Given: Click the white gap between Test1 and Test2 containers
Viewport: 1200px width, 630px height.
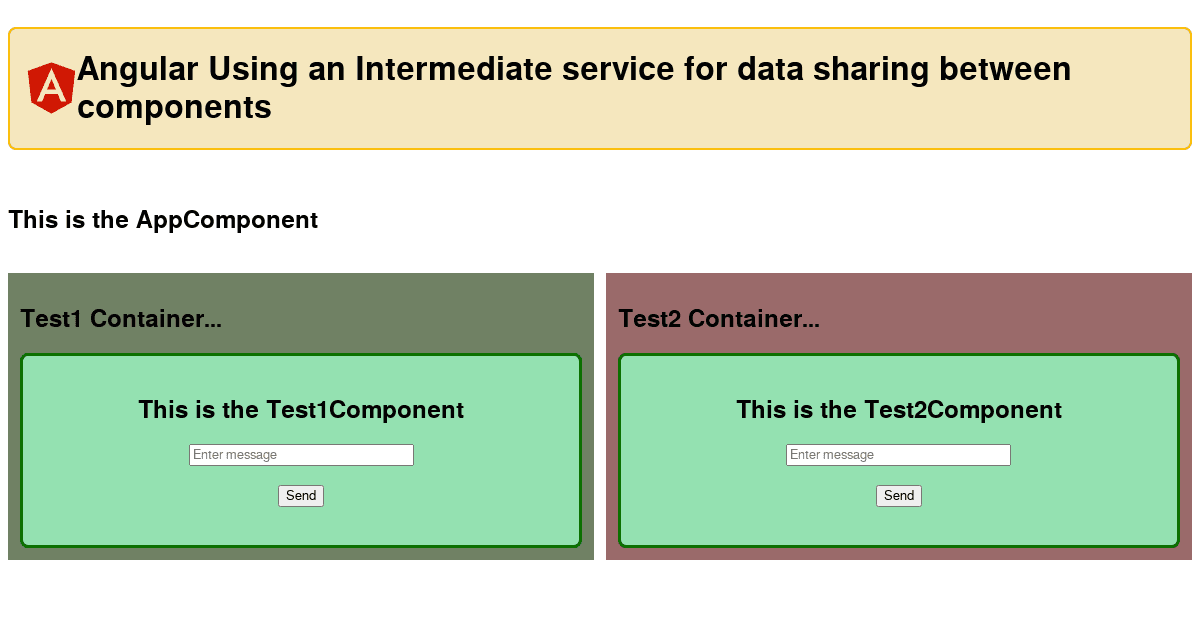Looking at the screenshot, I should [x=600, y=416].
